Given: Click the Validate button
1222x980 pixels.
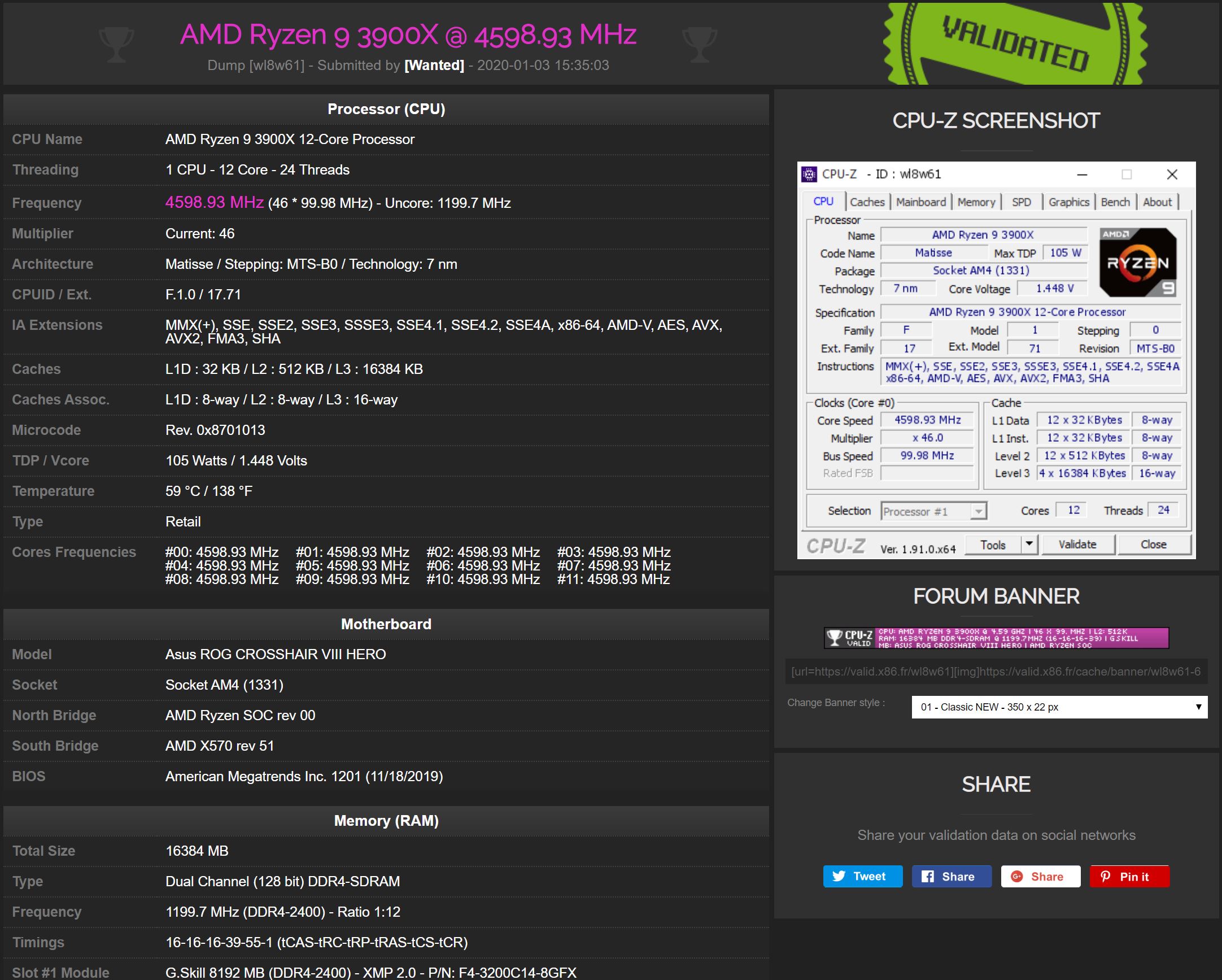Looking at the screenshot, I should tap(1077, 544).
